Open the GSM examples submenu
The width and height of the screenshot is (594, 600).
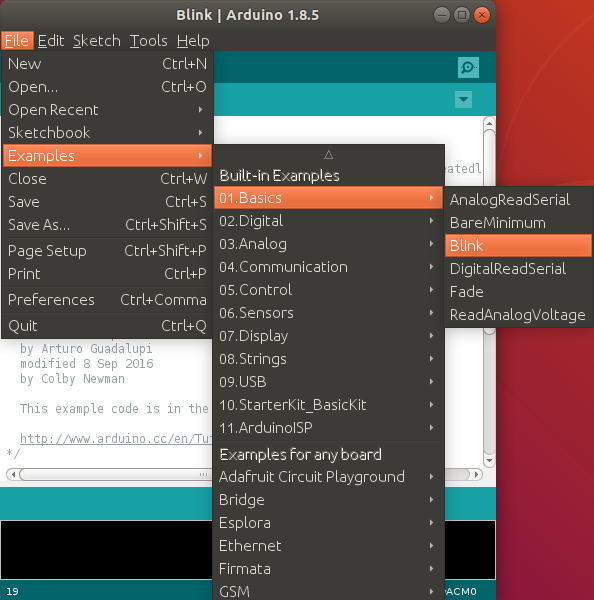(328, 591)
